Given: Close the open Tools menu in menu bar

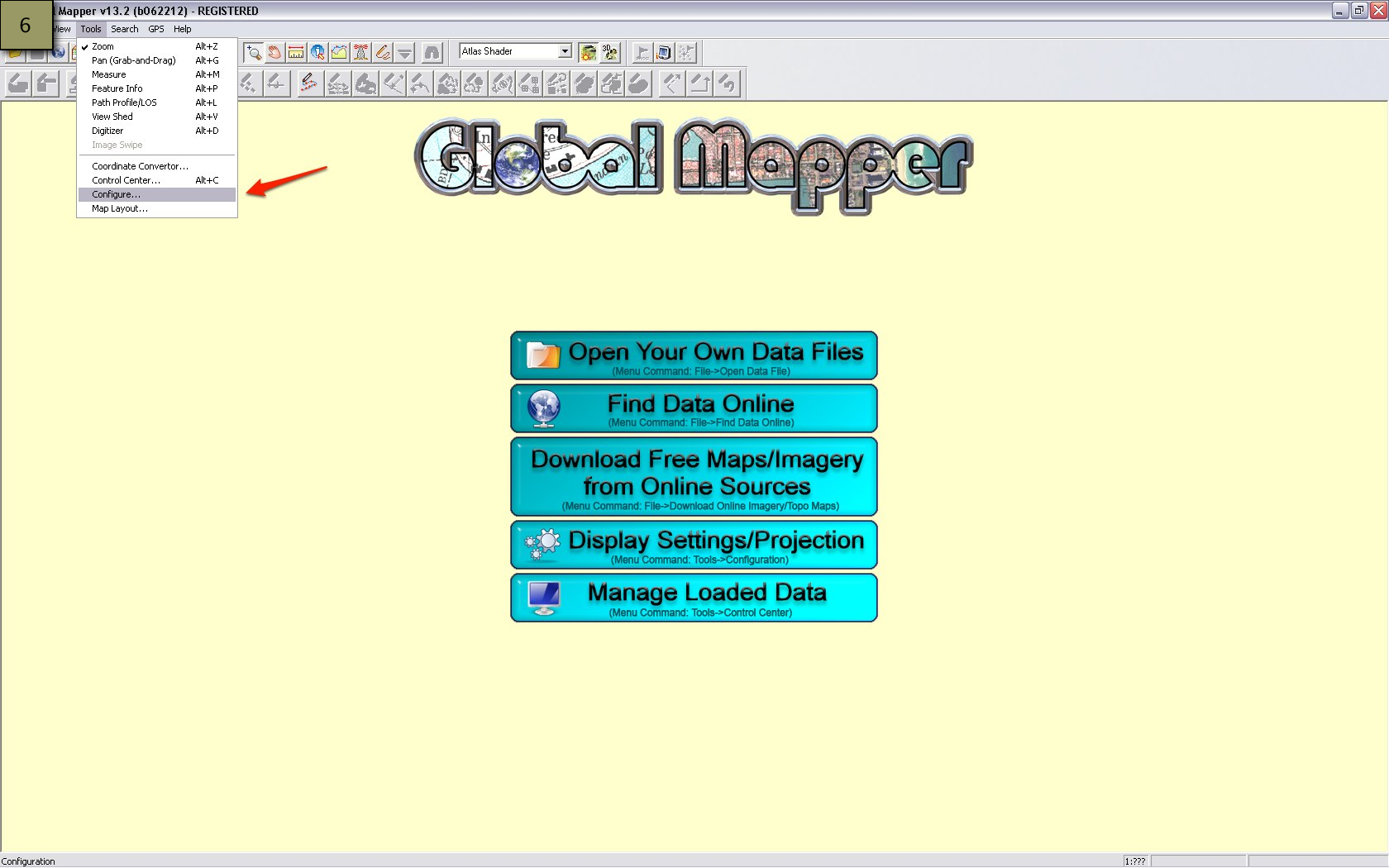Looking at the screenshot, I should 91,29.
